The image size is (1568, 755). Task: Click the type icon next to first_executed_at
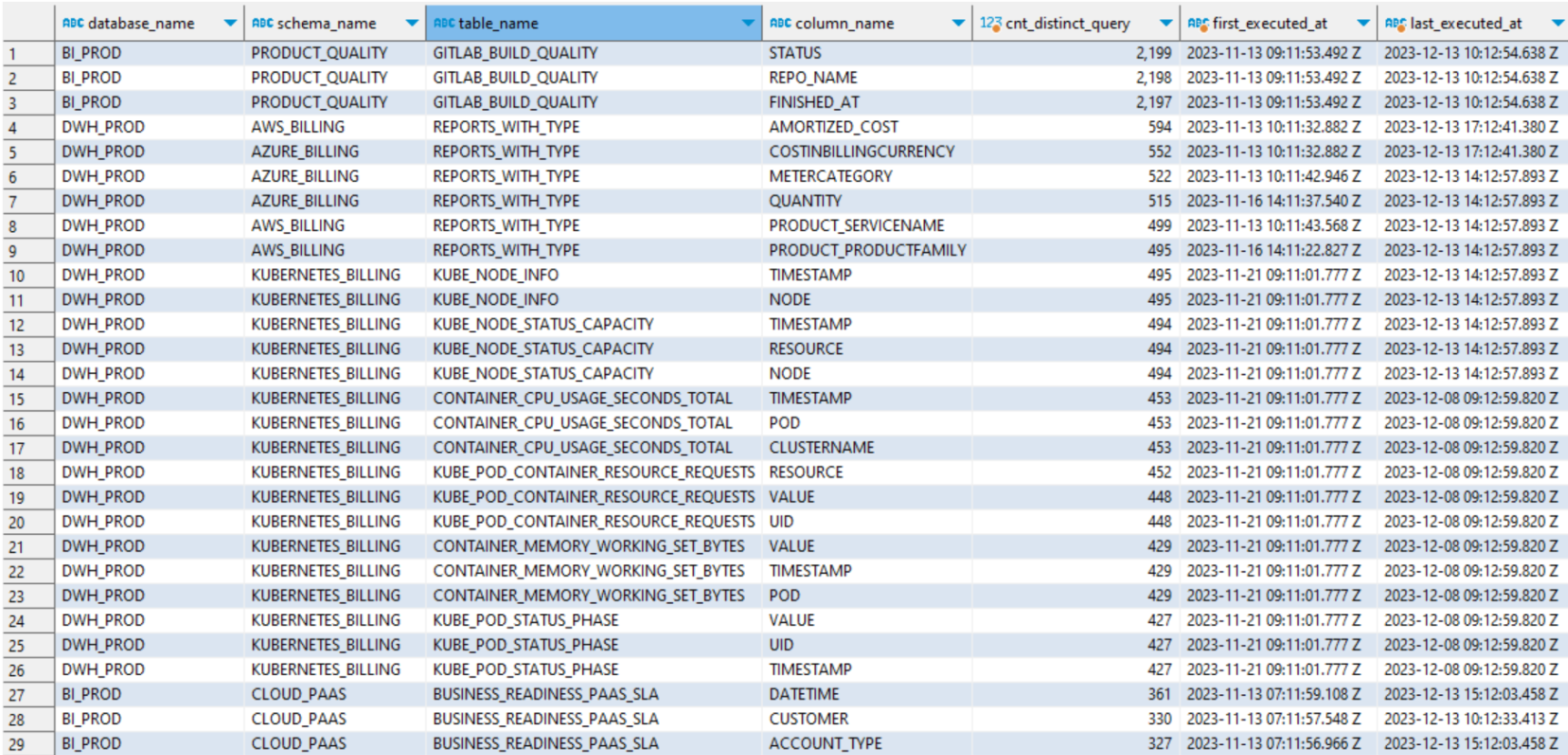click(x=1198, y=24)
